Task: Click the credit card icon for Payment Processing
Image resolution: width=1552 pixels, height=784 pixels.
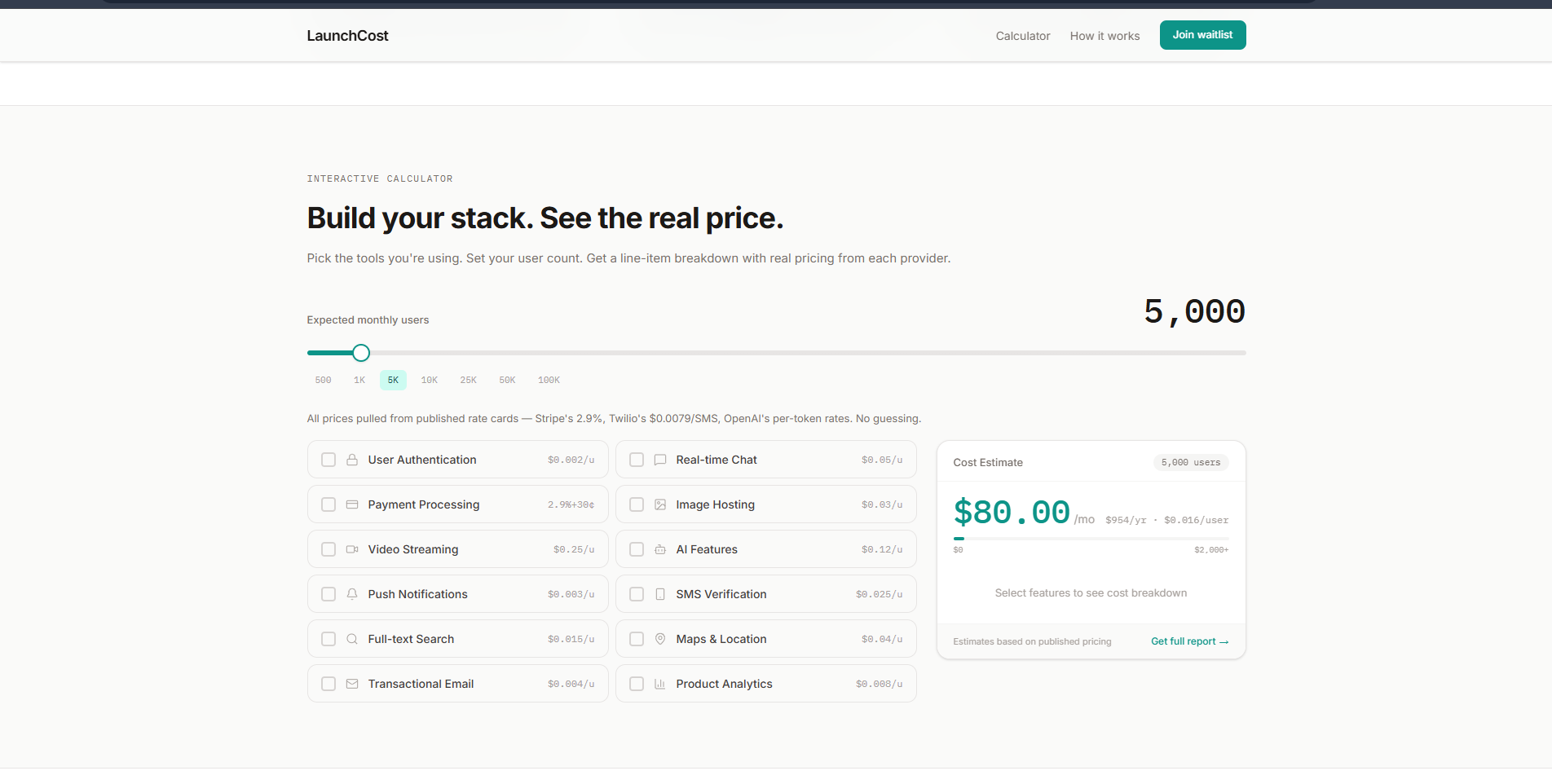Action: coord(352,504)
